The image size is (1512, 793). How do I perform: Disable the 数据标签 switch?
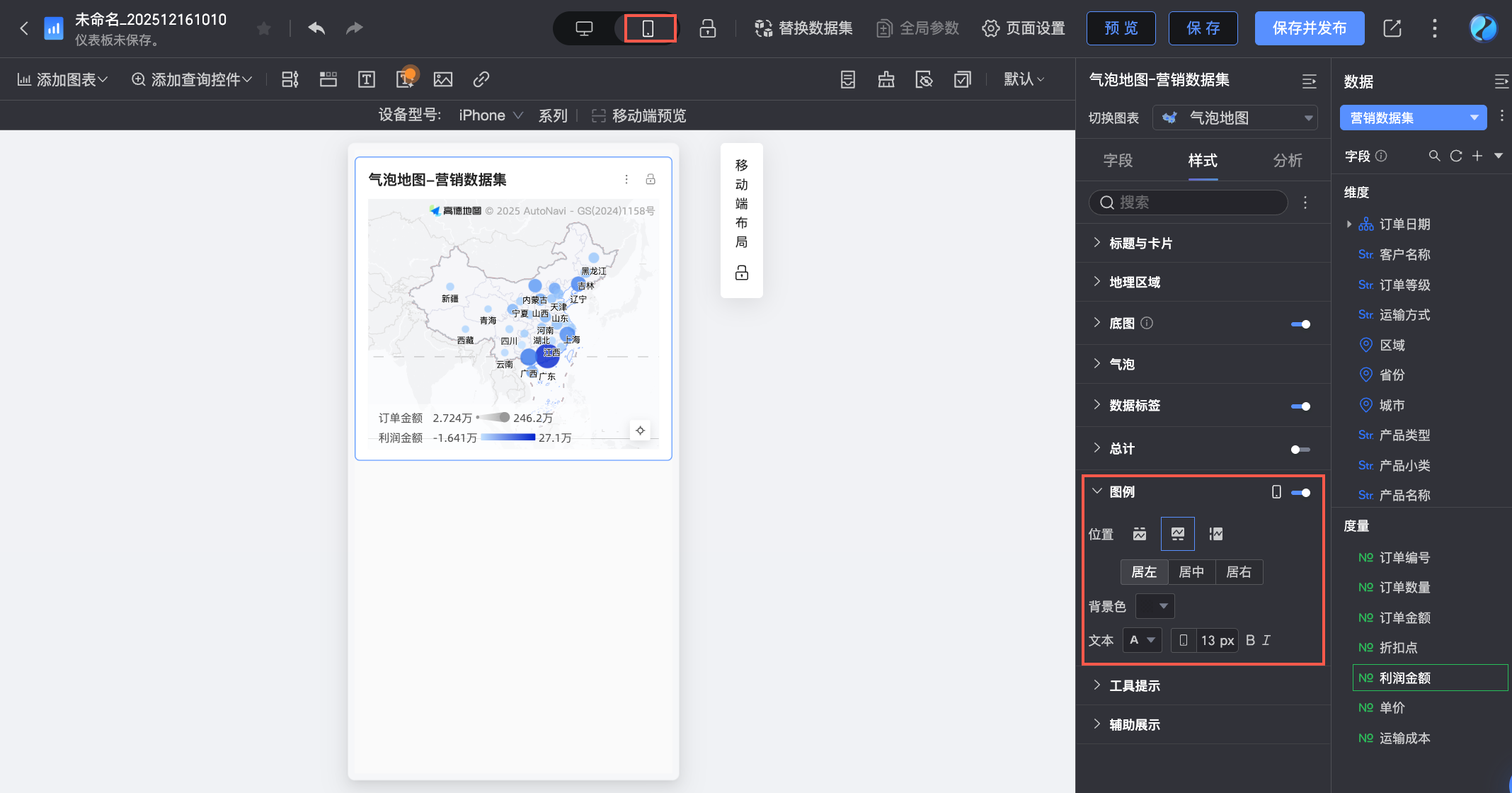[1300, 406]
